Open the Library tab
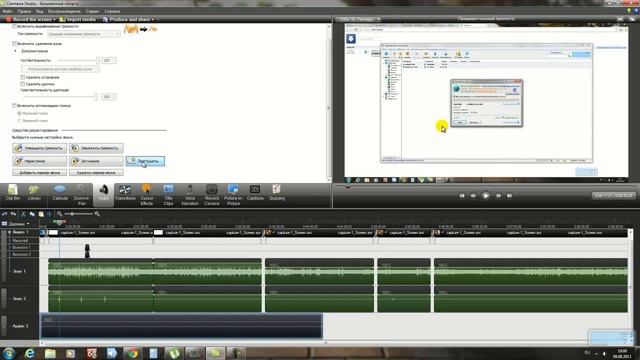Image resolution: width=640 pixels, height=360 pixels. tap(34, 193)
